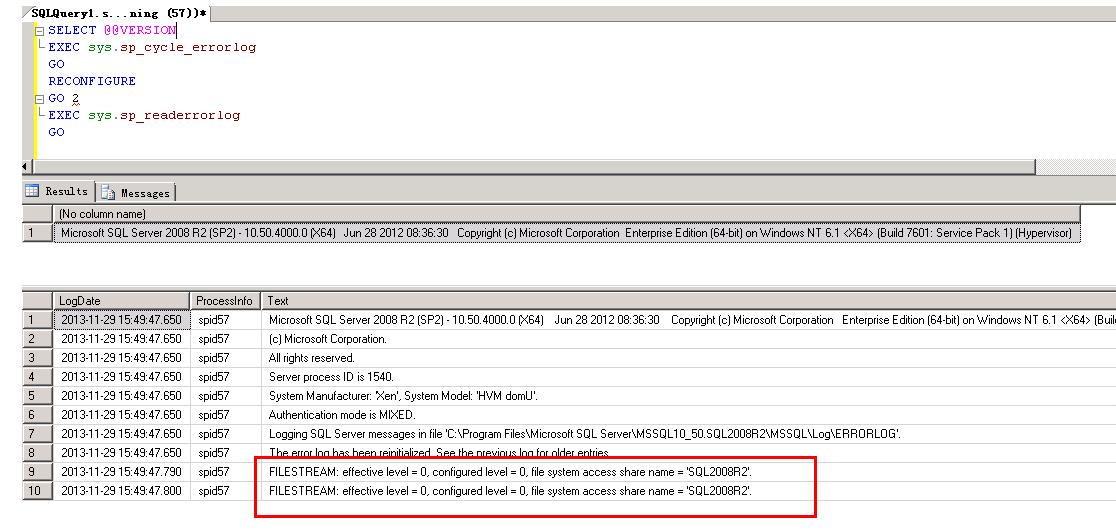Select the Text column header
Image resolution: width=1116 pixels, height=530 pixels.
click(x=688, y=301)
